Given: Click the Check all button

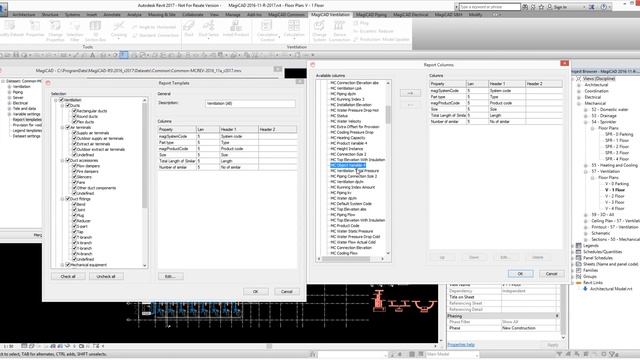Looking at the screenshot, I should (x=68, y=276).
